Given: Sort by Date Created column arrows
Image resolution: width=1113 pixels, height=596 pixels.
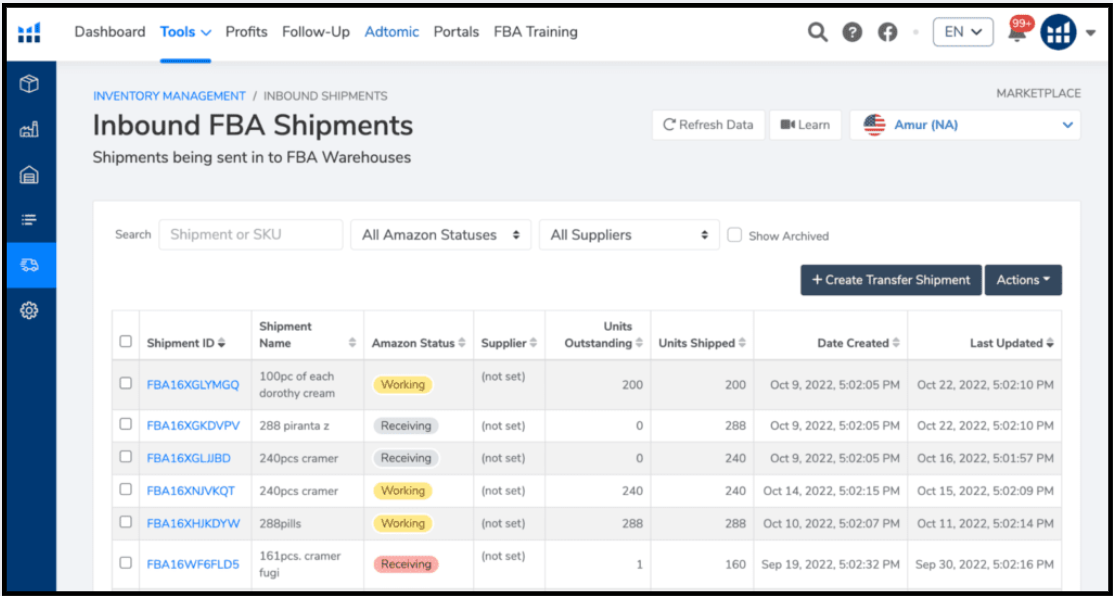Looking at the screenshot, I should [897, 343].
